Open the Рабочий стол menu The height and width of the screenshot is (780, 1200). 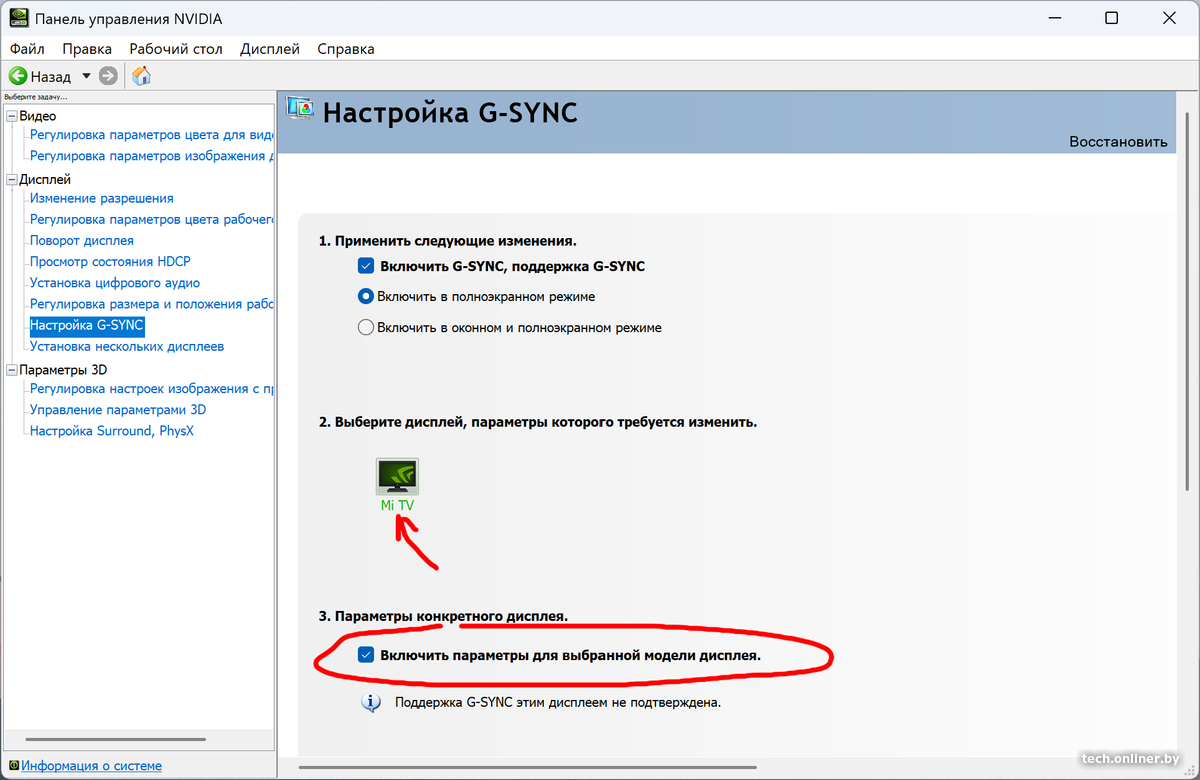click(x=176, y=48)
